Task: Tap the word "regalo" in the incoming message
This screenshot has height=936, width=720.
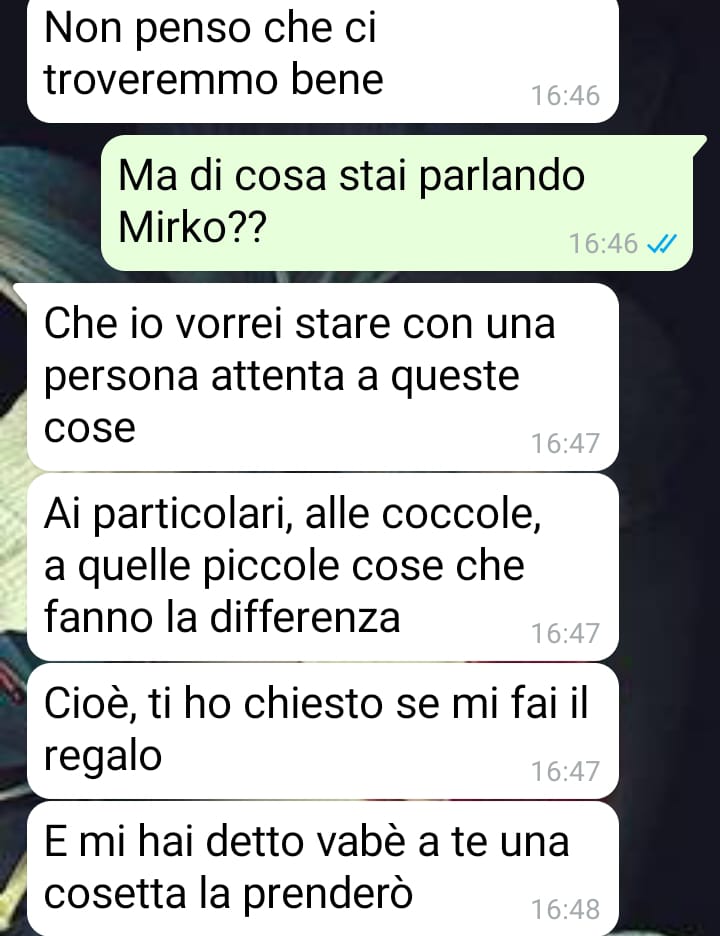Action: [103, 757]
